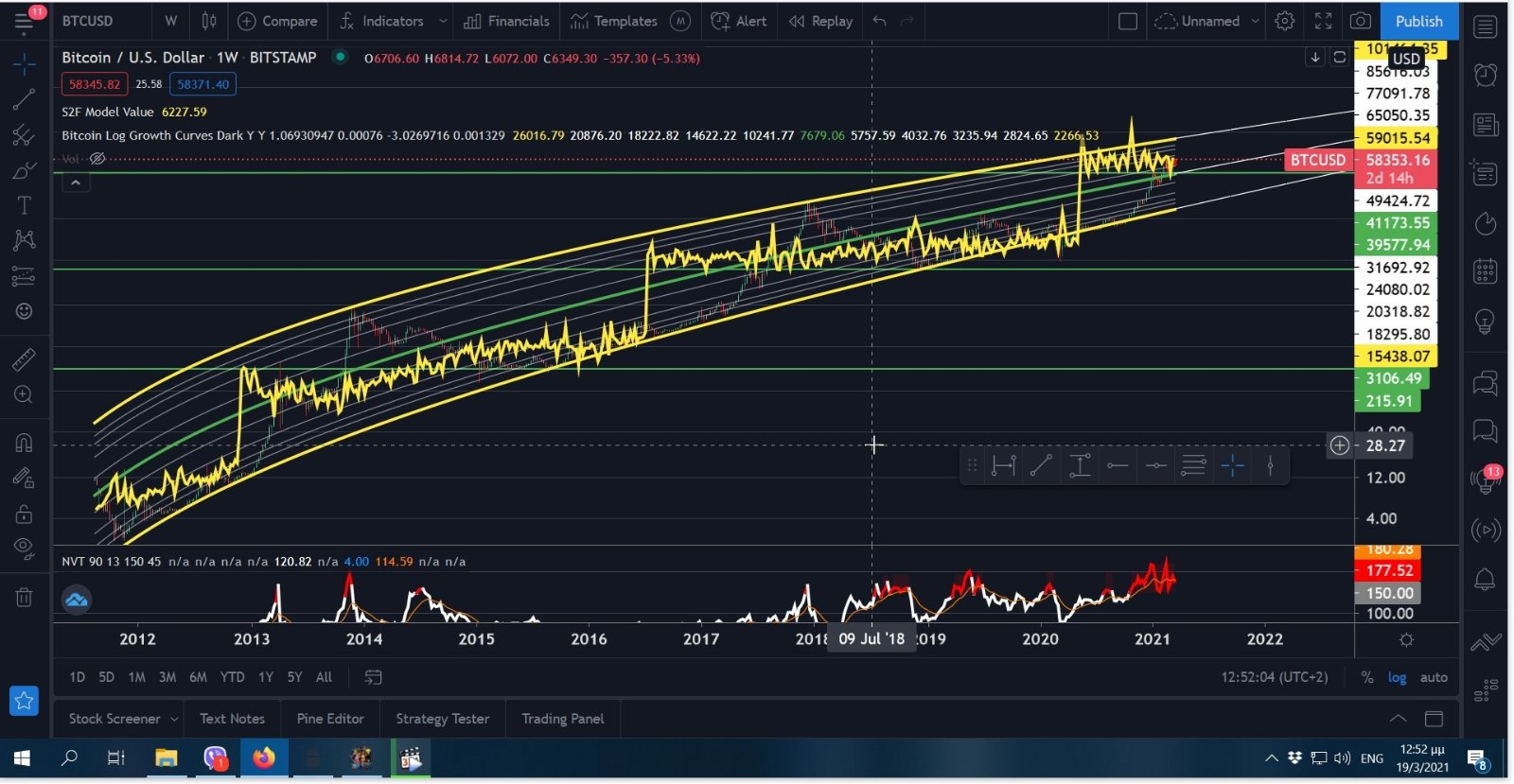
Task: Hide all drawing tools
Action: click(x=24, y=549)
